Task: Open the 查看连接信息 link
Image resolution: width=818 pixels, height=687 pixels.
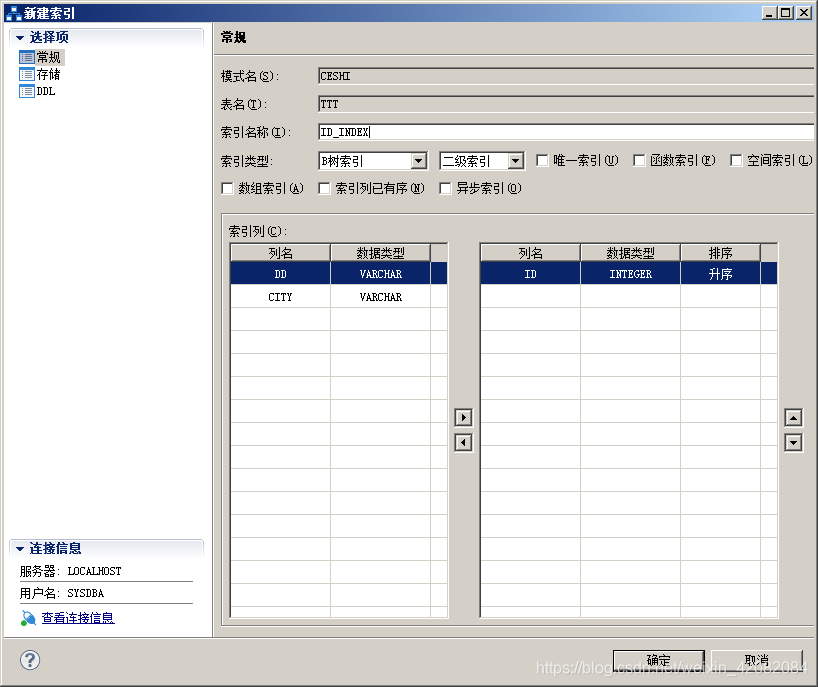Action: [x=78, y=618]
